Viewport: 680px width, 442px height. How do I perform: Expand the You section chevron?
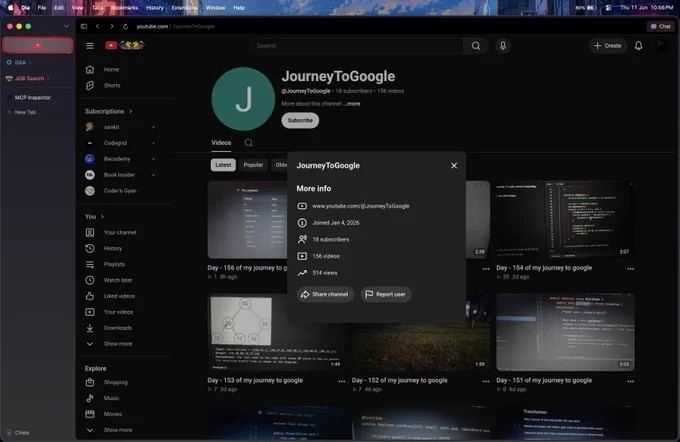tap(102, 216)
